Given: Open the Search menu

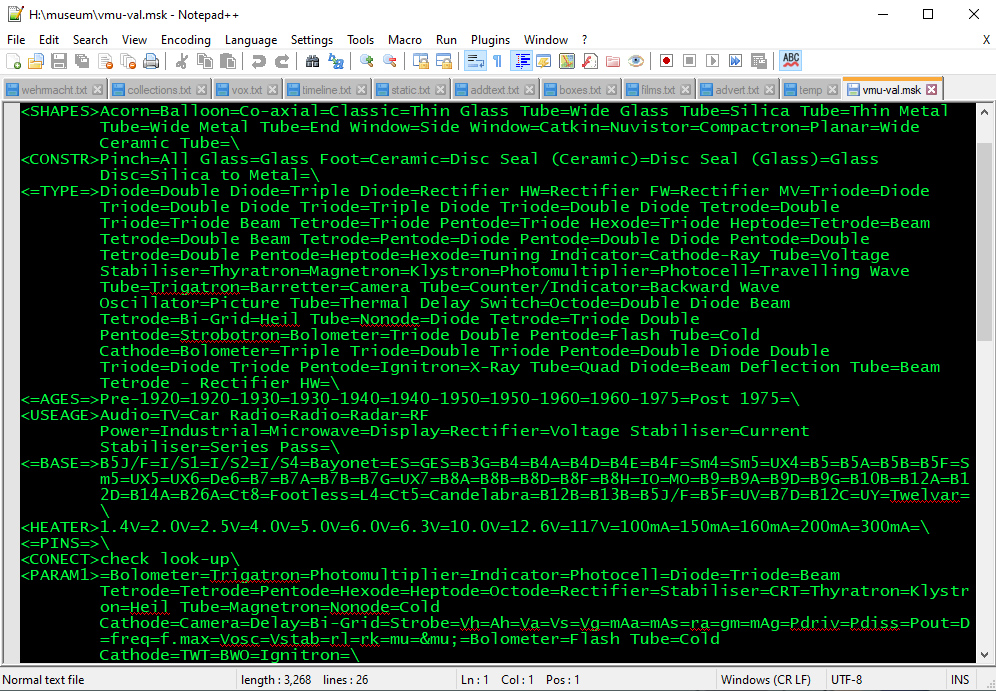Looking at the screenshot, I should [90, 40].
